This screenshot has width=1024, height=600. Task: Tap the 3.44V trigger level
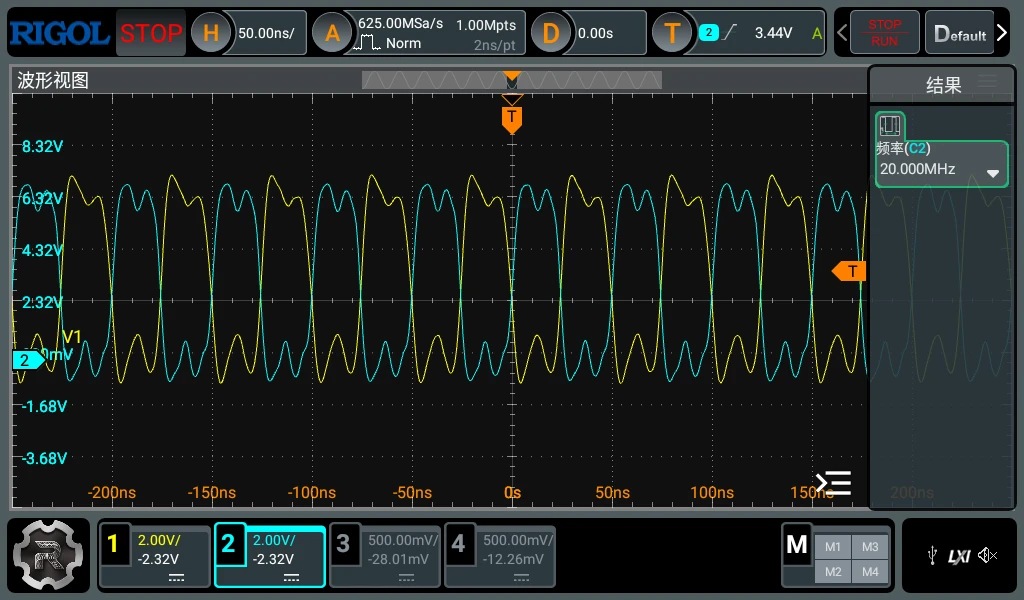[x=773, y=33]
